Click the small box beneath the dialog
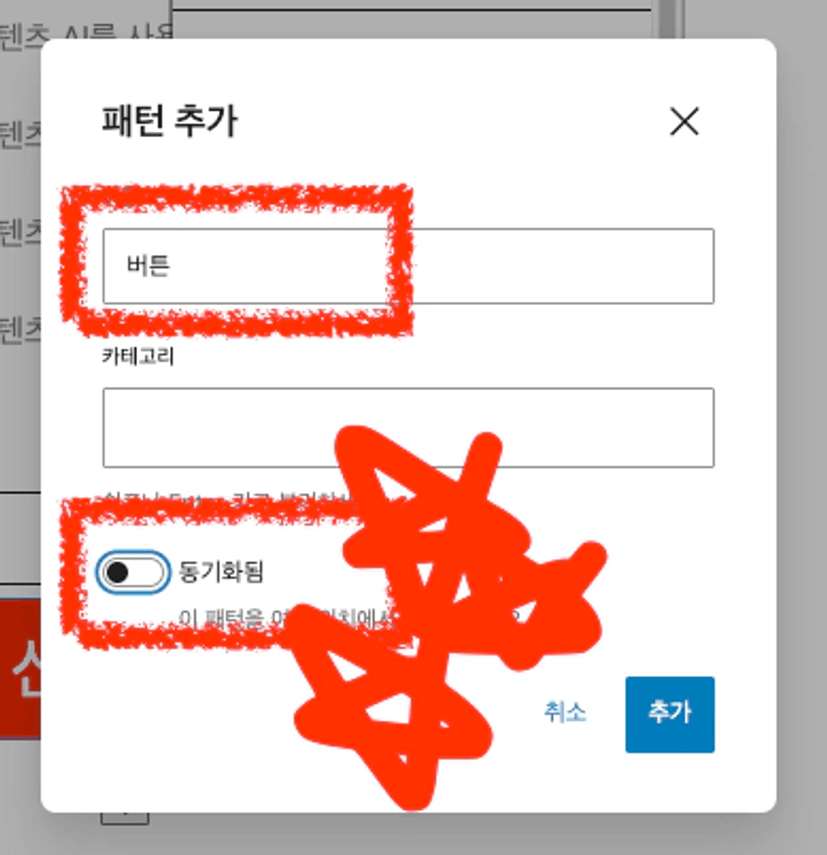This screenshot has width=827, height=855. click(125, 818)
